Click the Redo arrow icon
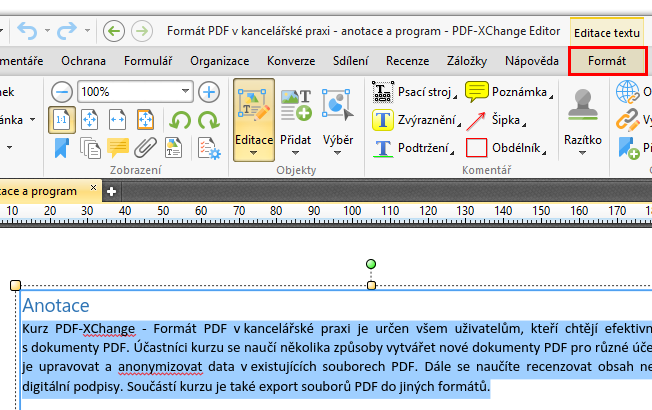This screenshot has height=410, width=652. pyautogui.click(x=67, y=31)
